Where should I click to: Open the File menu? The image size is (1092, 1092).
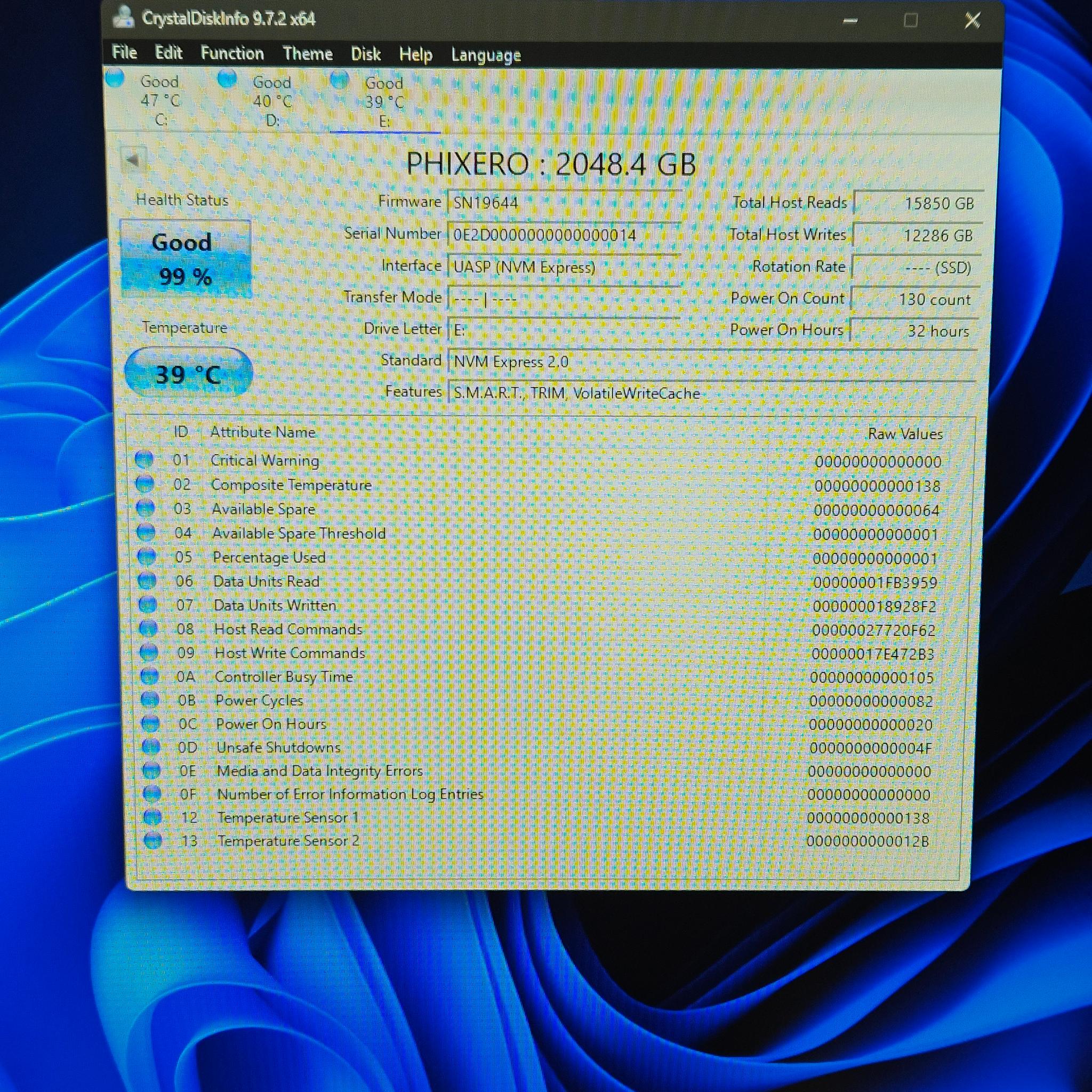124,53
